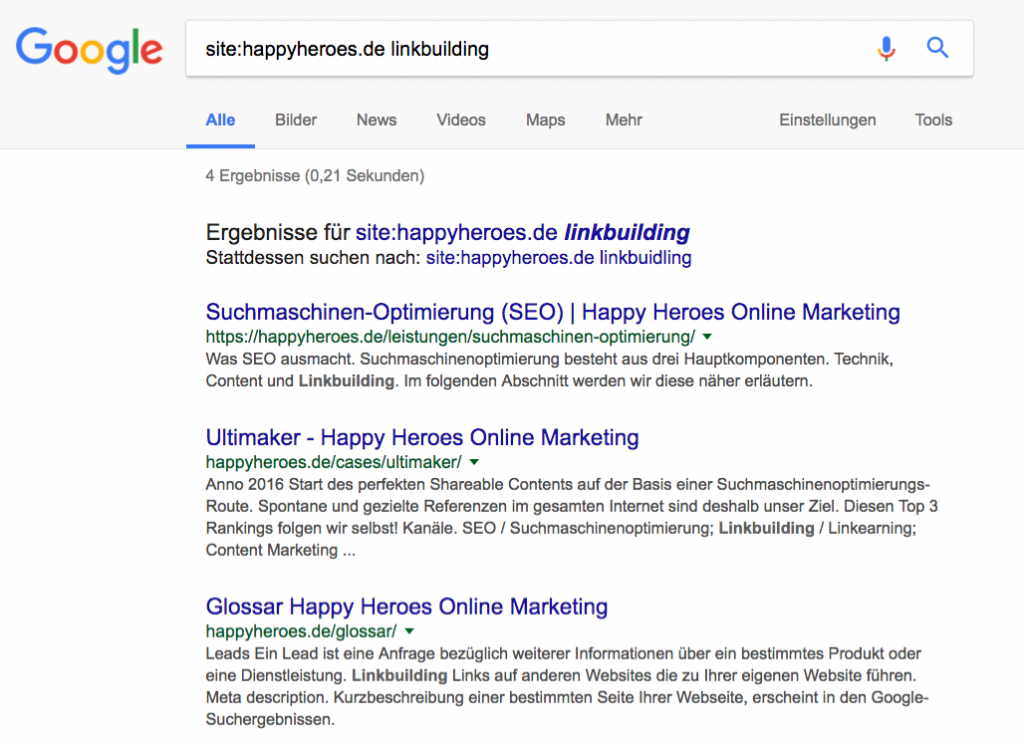Screen dimensions: 1024x742
Task: Open the Mehr dropdown menu
Action: point(623,119)
